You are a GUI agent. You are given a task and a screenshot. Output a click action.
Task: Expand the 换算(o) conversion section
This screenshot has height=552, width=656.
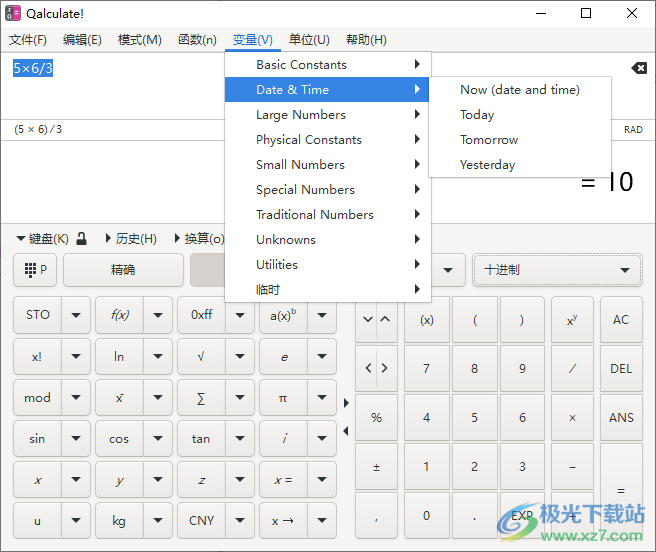[x=200, y=239]
